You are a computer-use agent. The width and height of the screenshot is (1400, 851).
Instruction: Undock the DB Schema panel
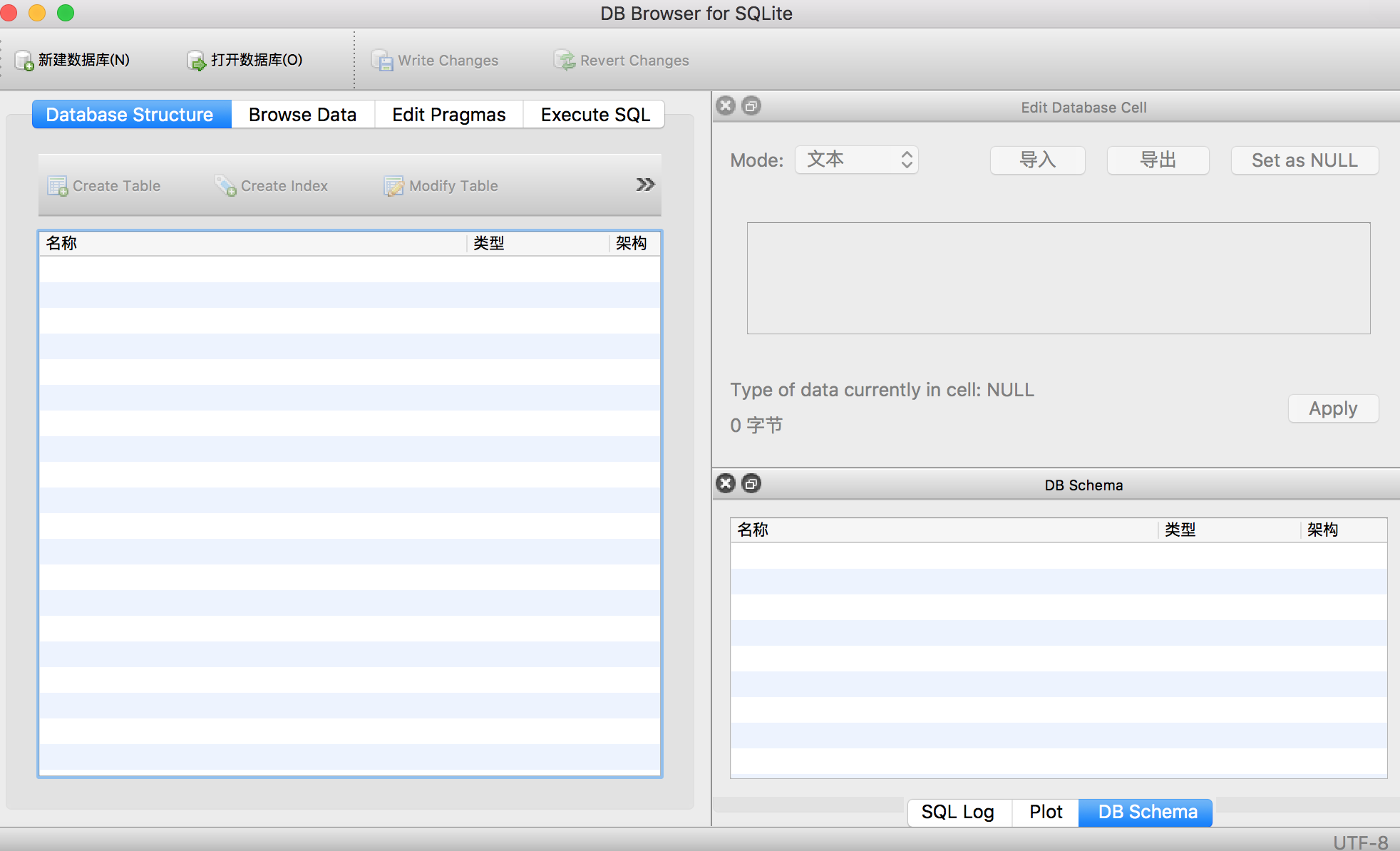(751, 484)
